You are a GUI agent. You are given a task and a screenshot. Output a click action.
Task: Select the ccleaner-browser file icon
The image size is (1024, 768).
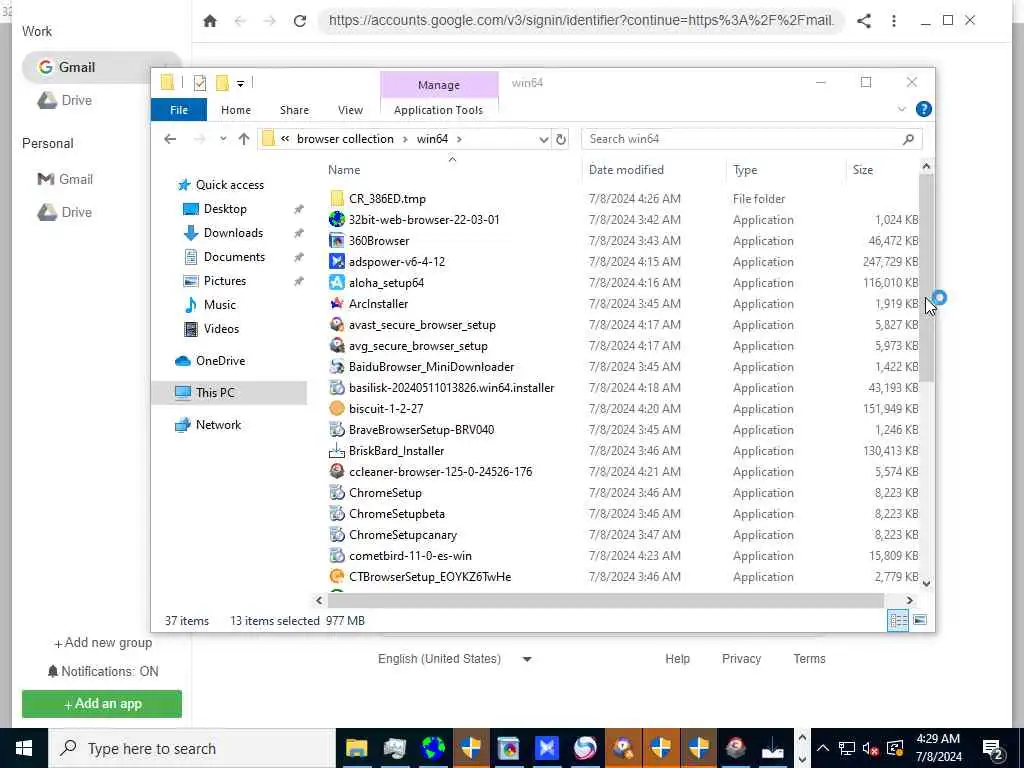point(337,472)
